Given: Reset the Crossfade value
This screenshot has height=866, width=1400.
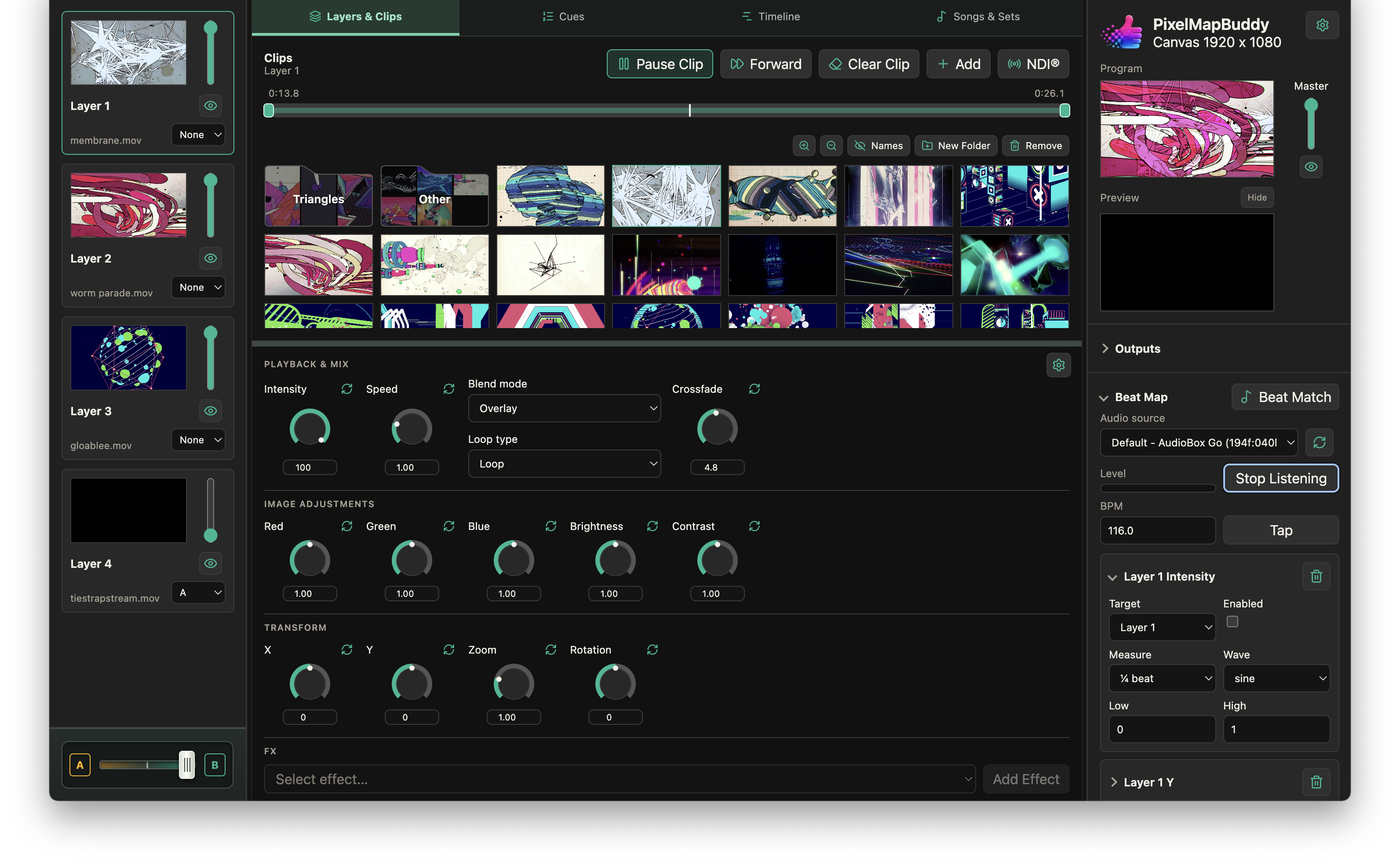Looking at the screenshot, I should tap(754, 389).
